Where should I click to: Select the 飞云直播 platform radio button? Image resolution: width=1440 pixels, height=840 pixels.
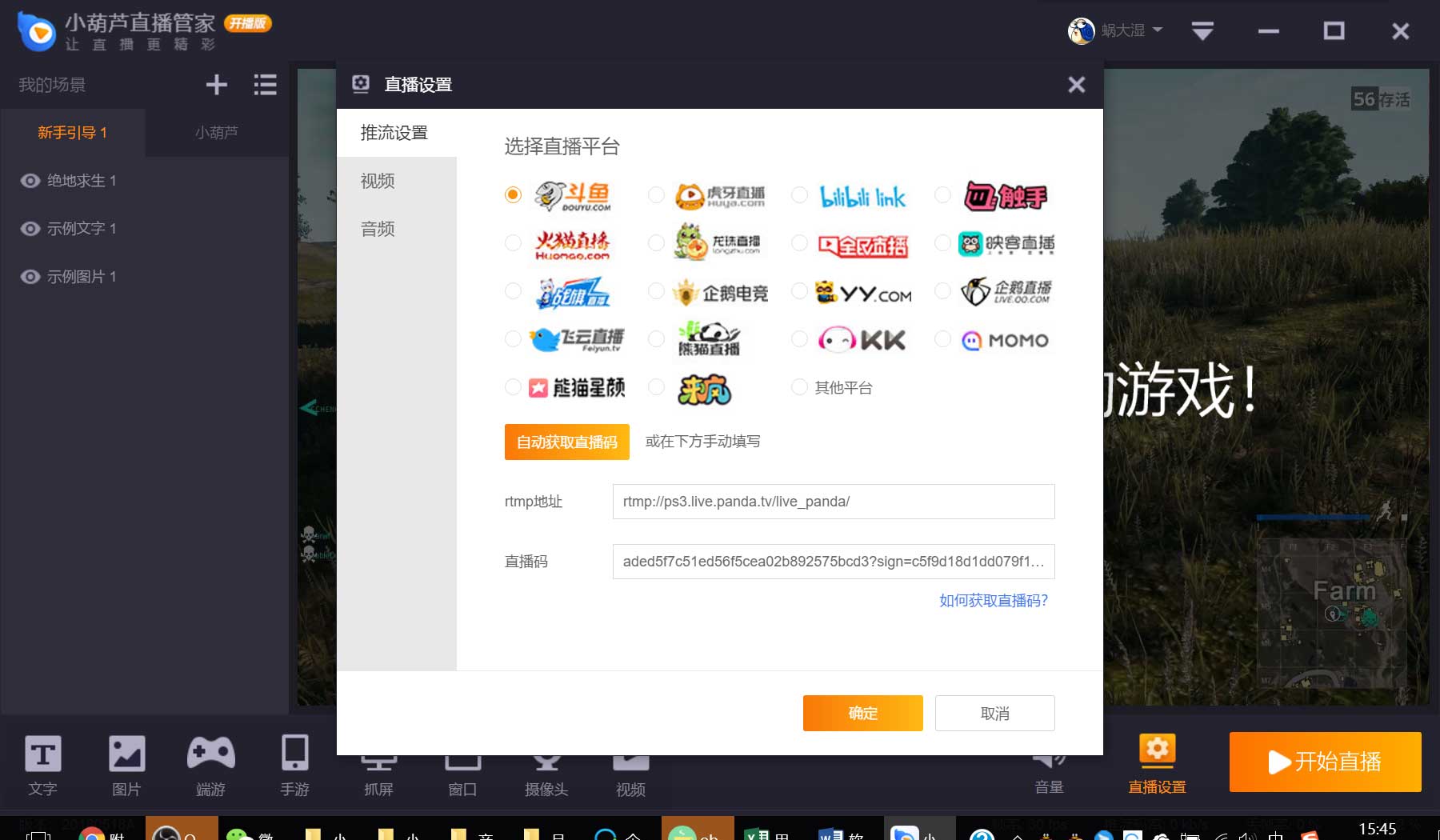513,339
